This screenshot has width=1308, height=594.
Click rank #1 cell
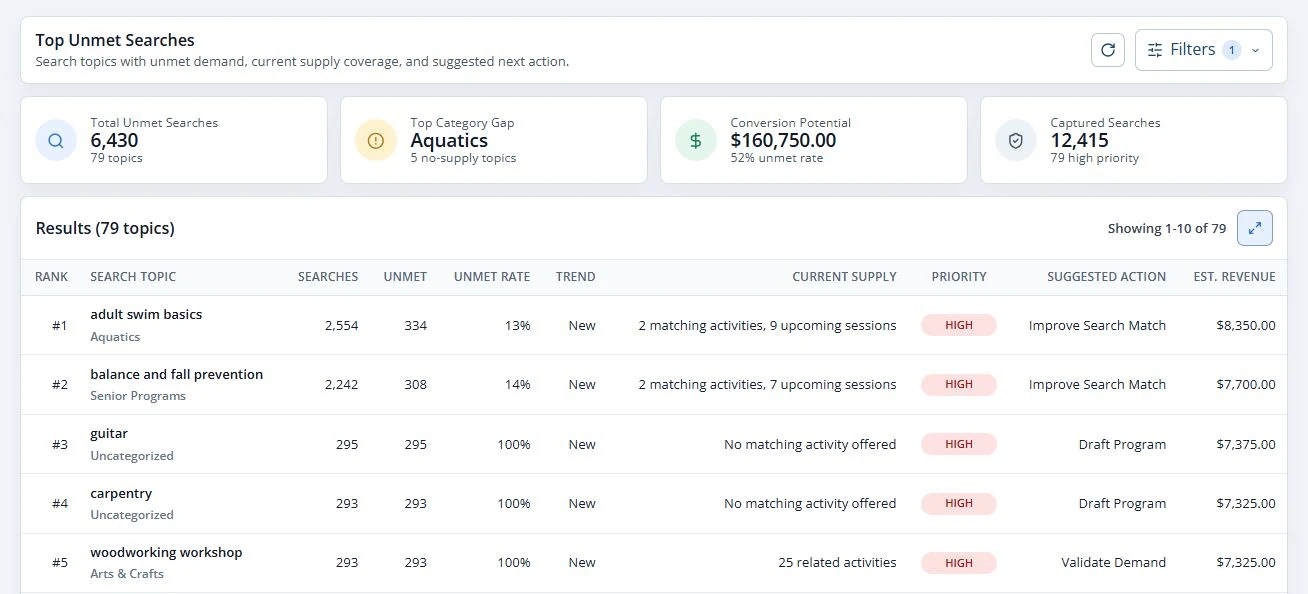click(60, 325)
